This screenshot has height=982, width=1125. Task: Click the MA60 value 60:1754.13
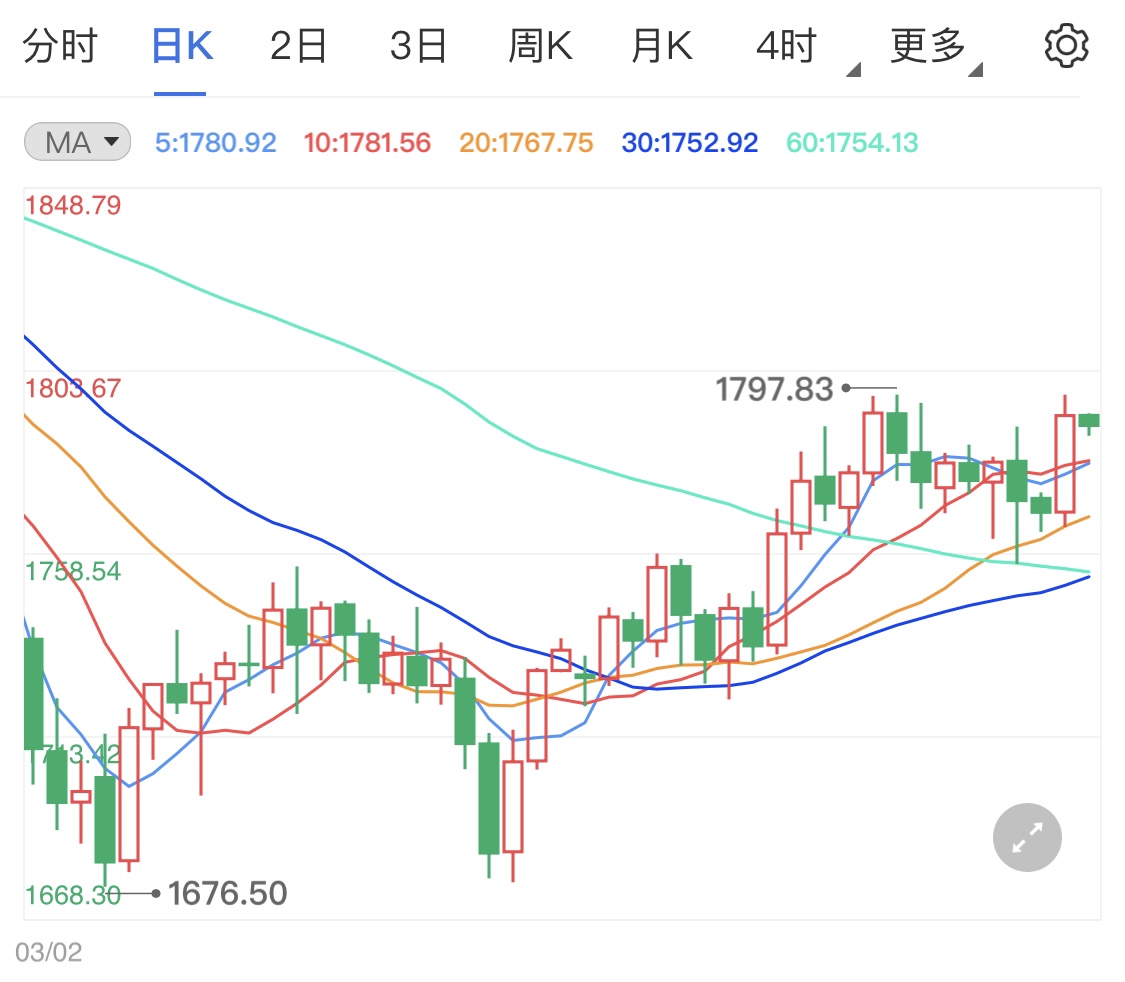[x=852, y=143]
